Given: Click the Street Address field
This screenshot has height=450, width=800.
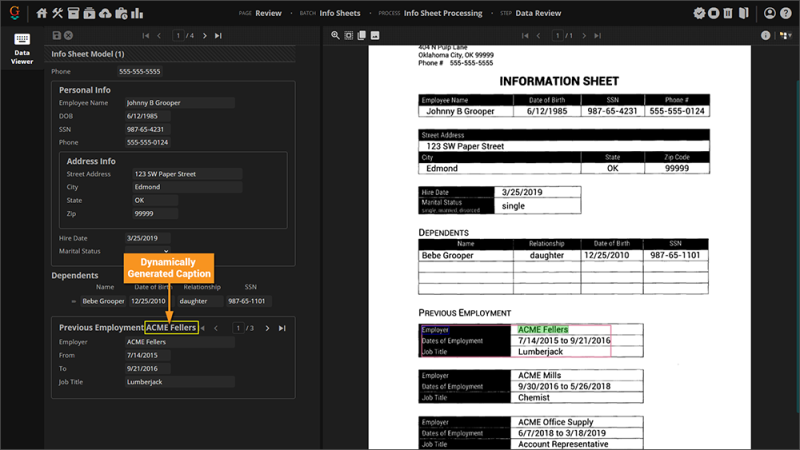Looking at the screenshot, I should tap(187, 174).
